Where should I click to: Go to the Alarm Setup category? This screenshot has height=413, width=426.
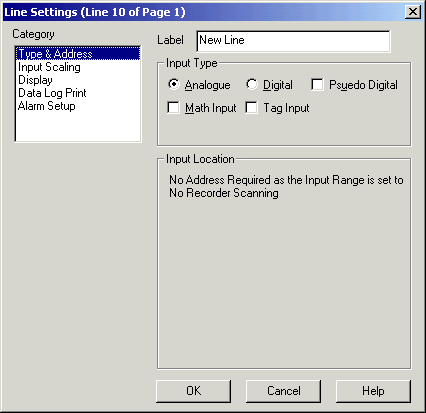47,106
